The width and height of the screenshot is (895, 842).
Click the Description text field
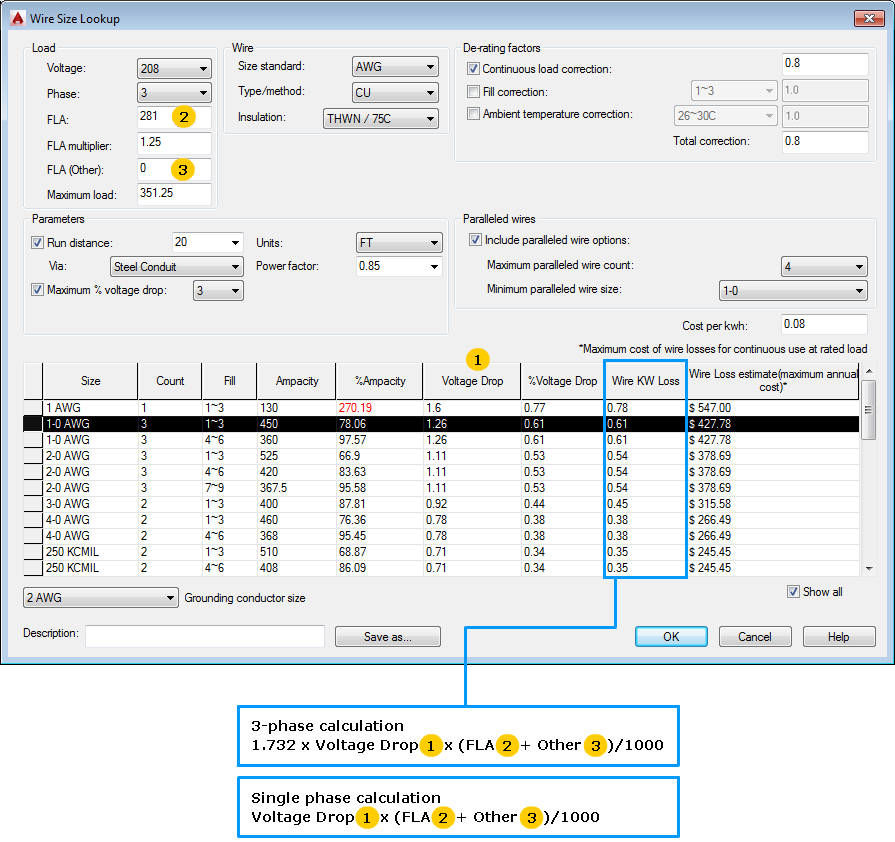click(205, 636)
